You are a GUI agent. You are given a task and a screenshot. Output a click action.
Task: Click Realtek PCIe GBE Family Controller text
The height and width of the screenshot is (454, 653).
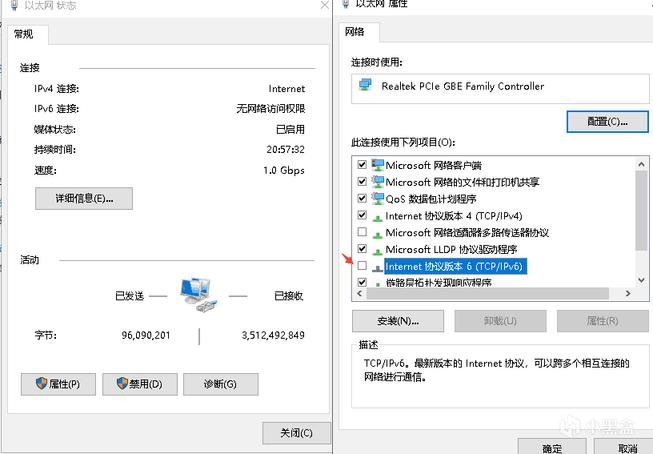coord(463,86)
